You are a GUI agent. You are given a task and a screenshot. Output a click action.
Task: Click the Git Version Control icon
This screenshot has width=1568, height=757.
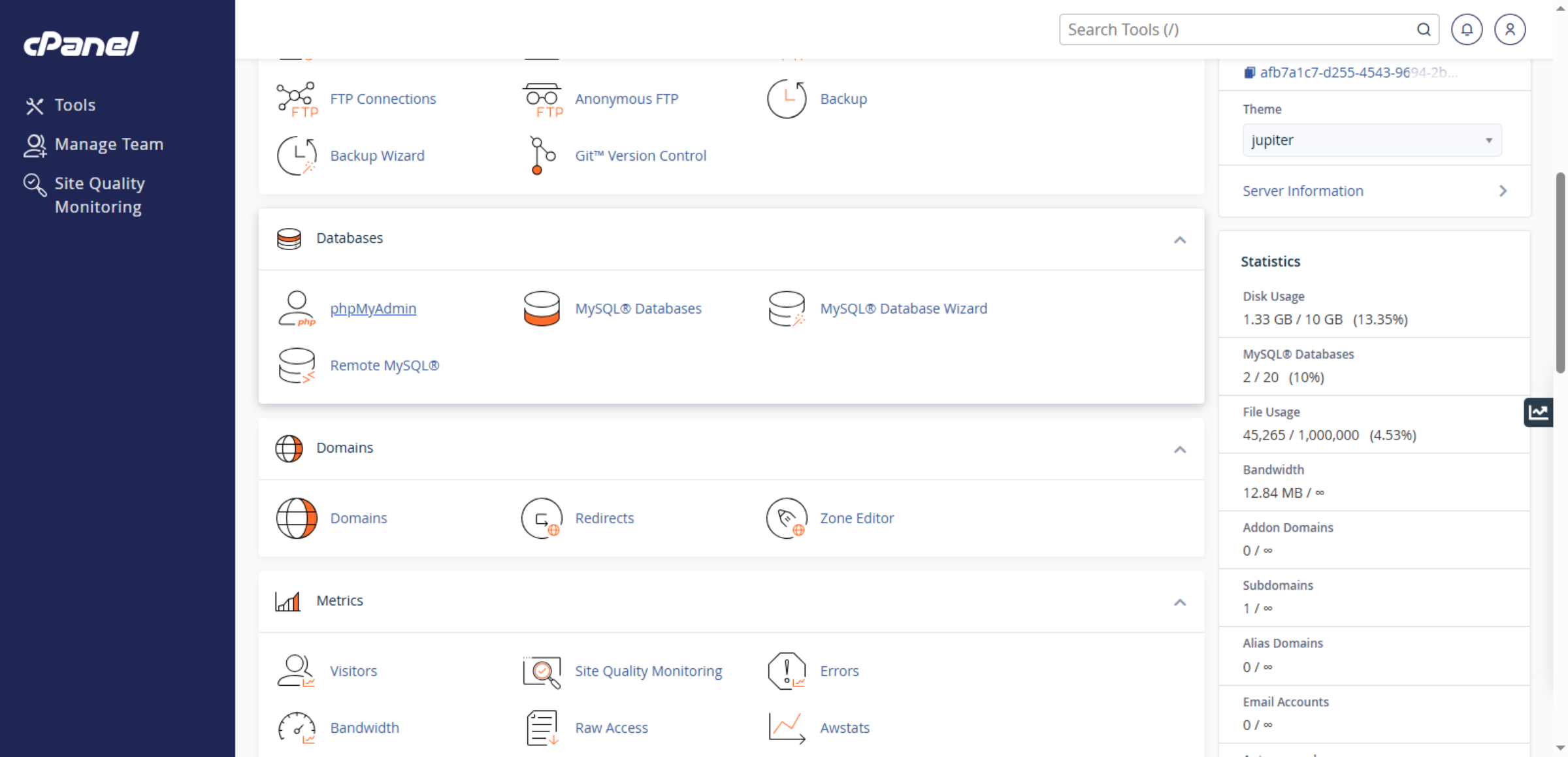pos(540,155)
